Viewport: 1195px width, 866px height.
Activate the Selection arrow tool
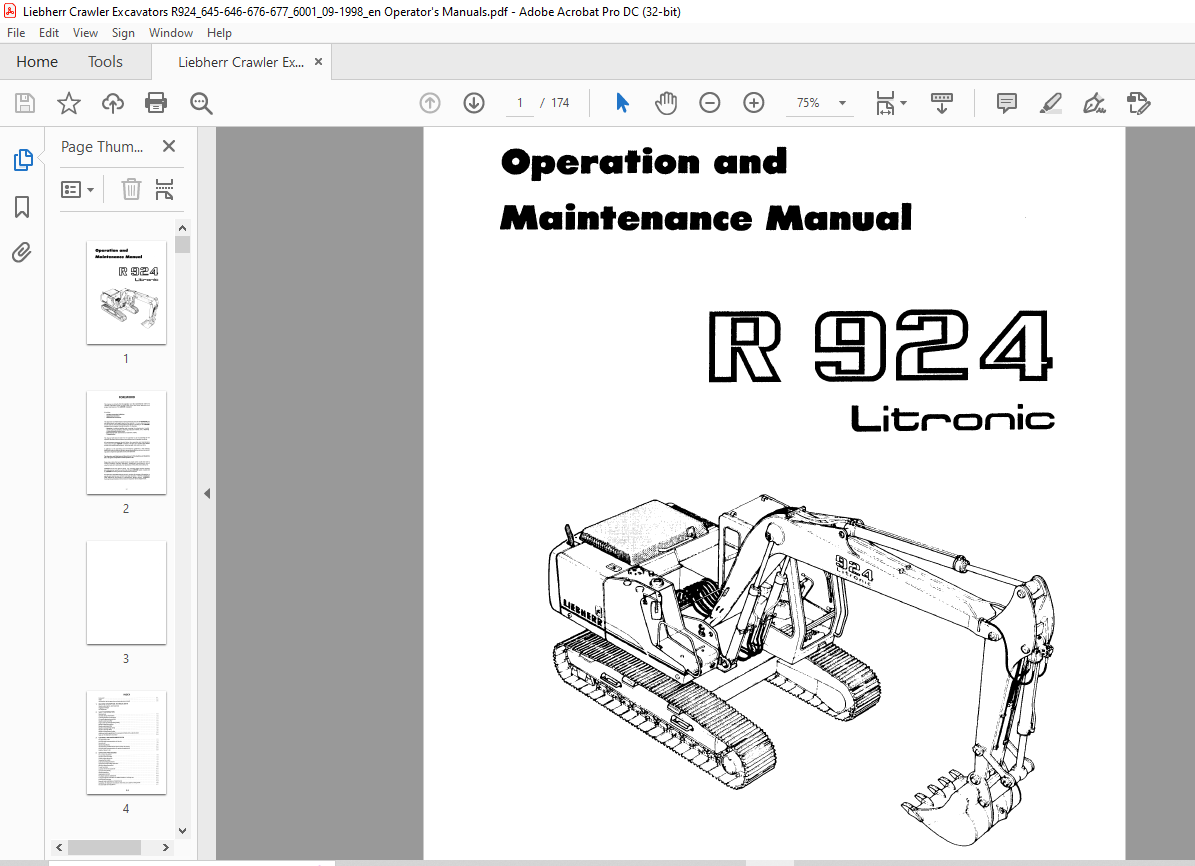pyautogui.click(x=622, y=103)
